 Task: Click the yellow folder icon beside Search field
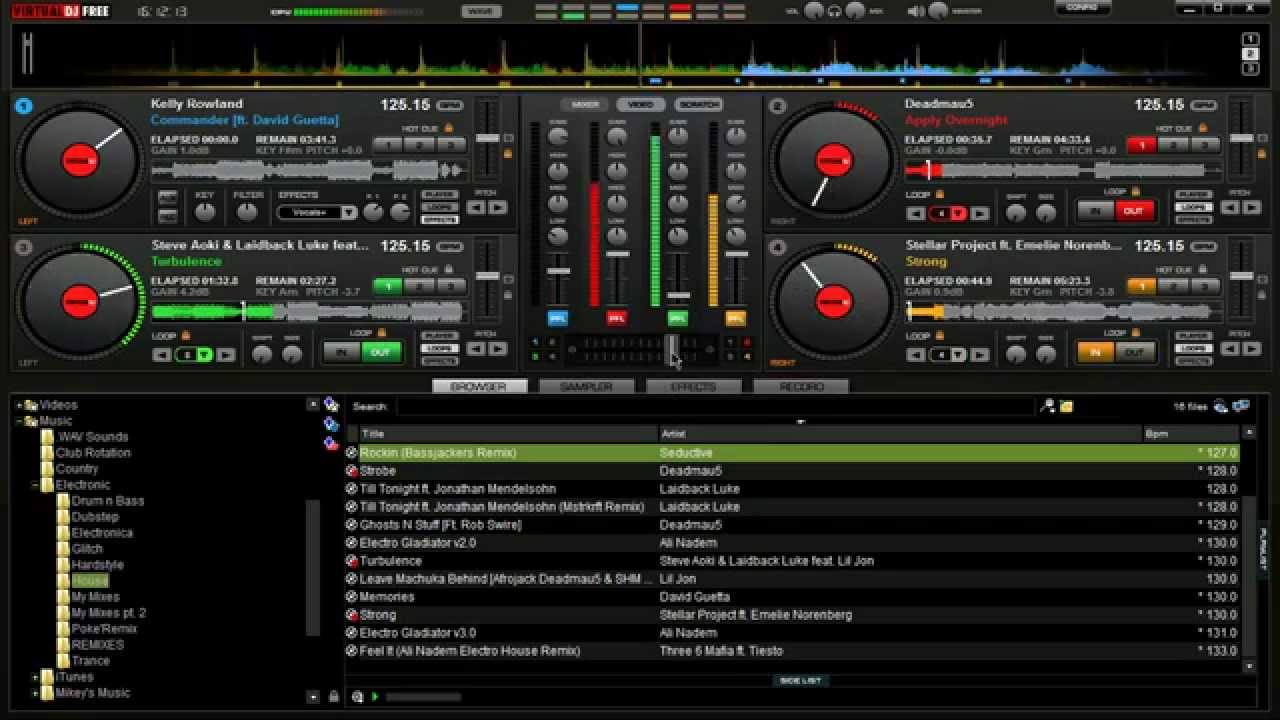(x=1067, y=406)
